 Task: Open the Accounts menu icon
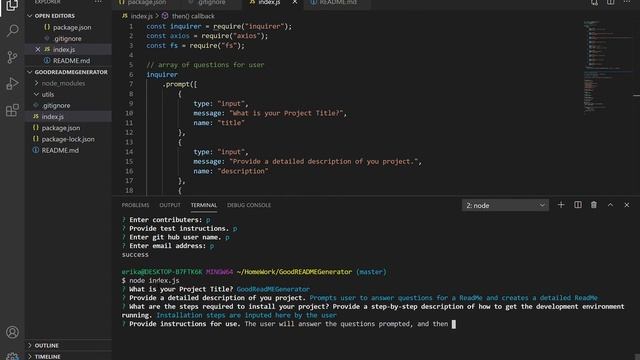[12, 332]
